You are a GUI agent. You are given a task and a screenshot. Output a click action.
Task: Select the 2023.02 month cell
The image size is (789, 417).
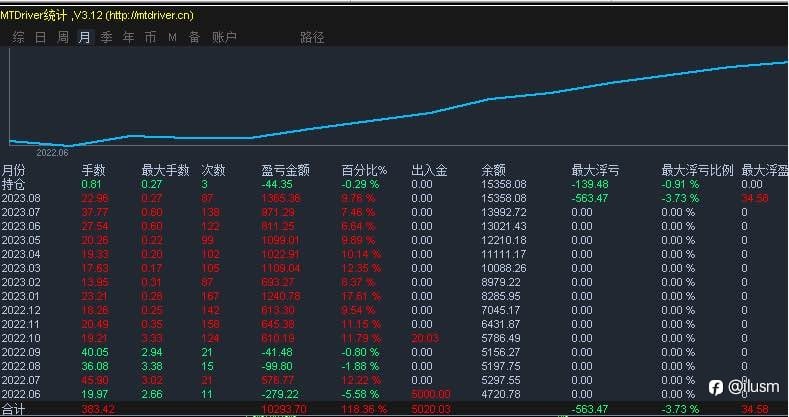[21, 282]
